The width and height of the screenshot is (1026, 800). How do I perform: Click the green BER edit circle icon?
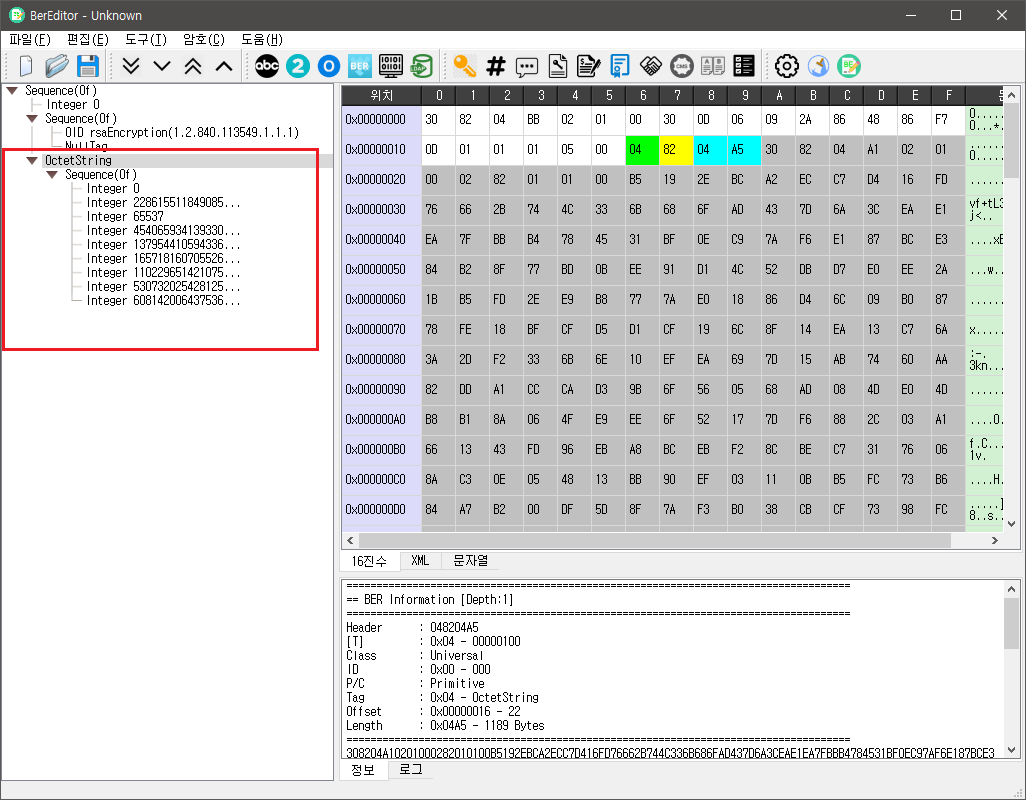pos(849,66)
